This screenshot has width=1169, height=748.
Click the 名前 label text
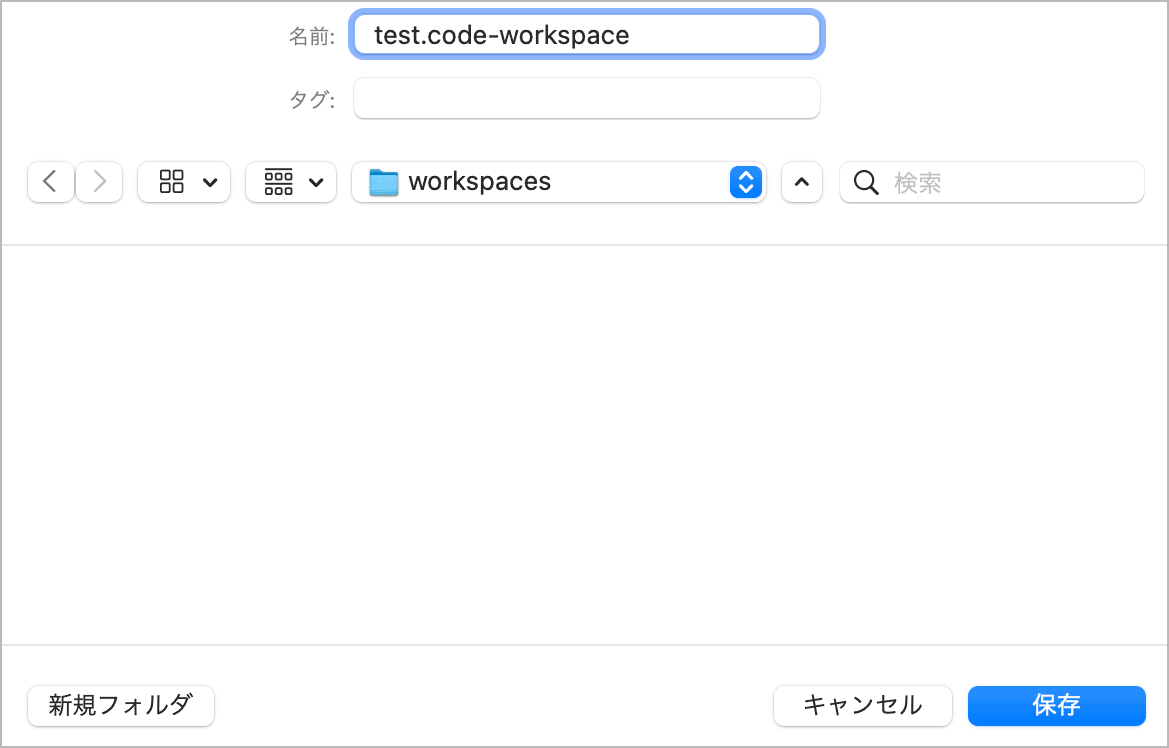pyautogui.click(x=311, y=37)
